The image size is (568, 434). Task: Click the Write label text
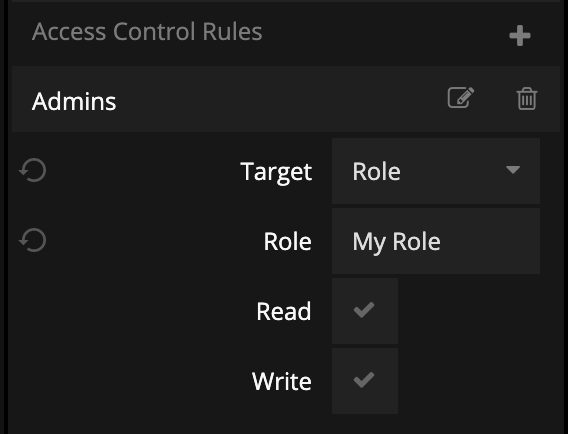pyautogui.click(x=282, y=381)
